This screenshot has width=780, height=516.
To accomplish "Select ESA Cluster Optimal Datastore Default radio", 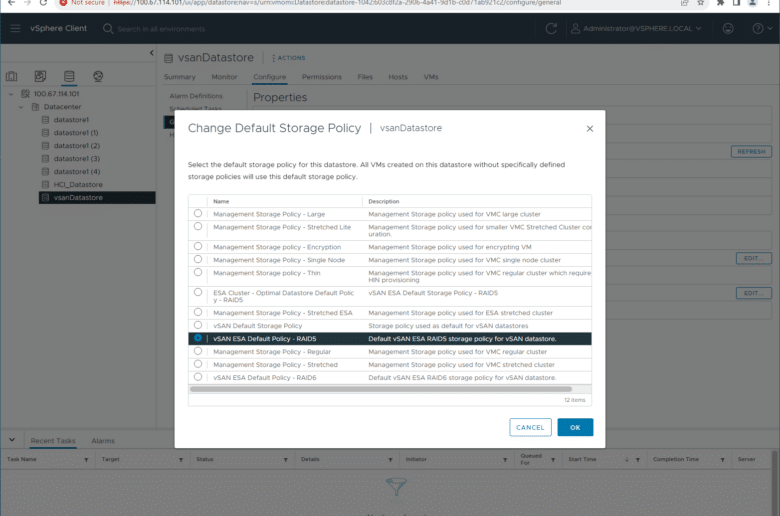I will pos(198,292).
